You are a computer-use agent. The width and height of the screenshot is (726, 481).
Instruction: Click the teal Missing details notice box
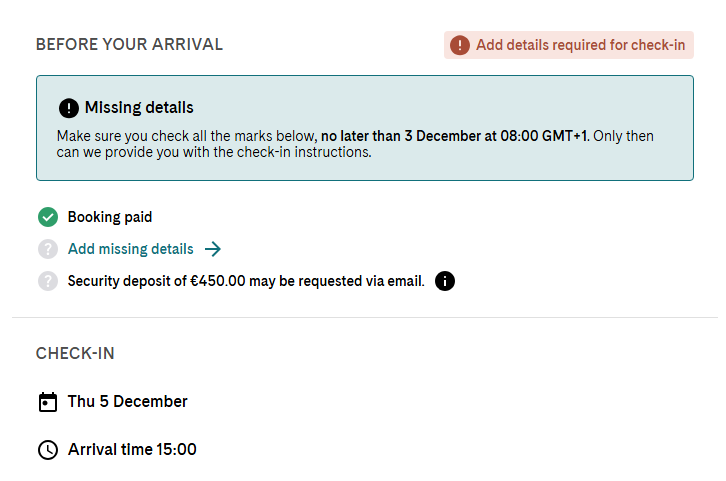[365, 128]
